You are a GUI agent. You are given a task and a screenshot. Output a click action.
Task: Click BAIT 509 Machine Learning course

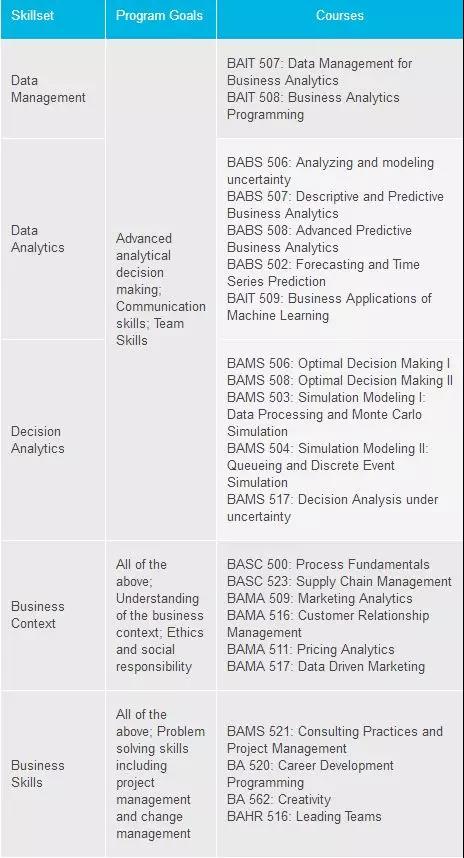point(329,306)
